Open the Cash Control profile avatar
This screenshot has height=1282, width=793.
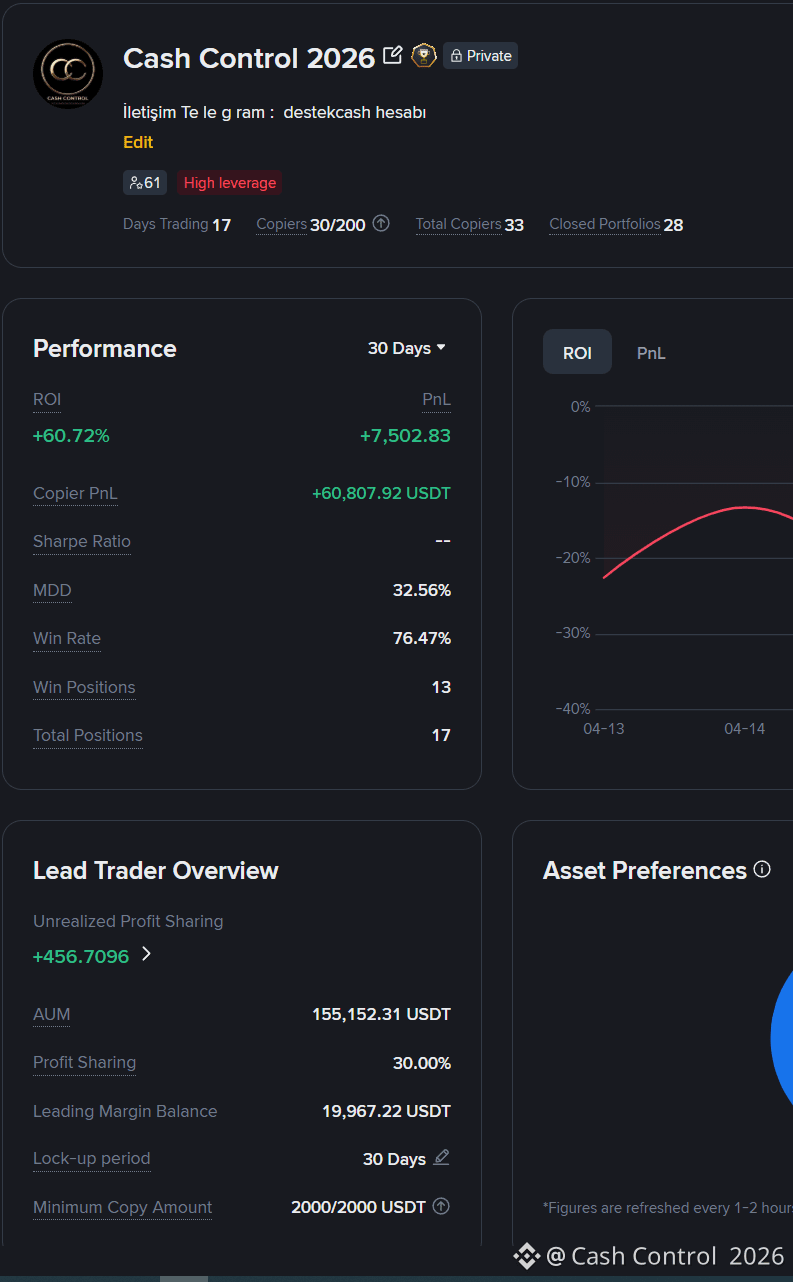[x=68, y=73]
